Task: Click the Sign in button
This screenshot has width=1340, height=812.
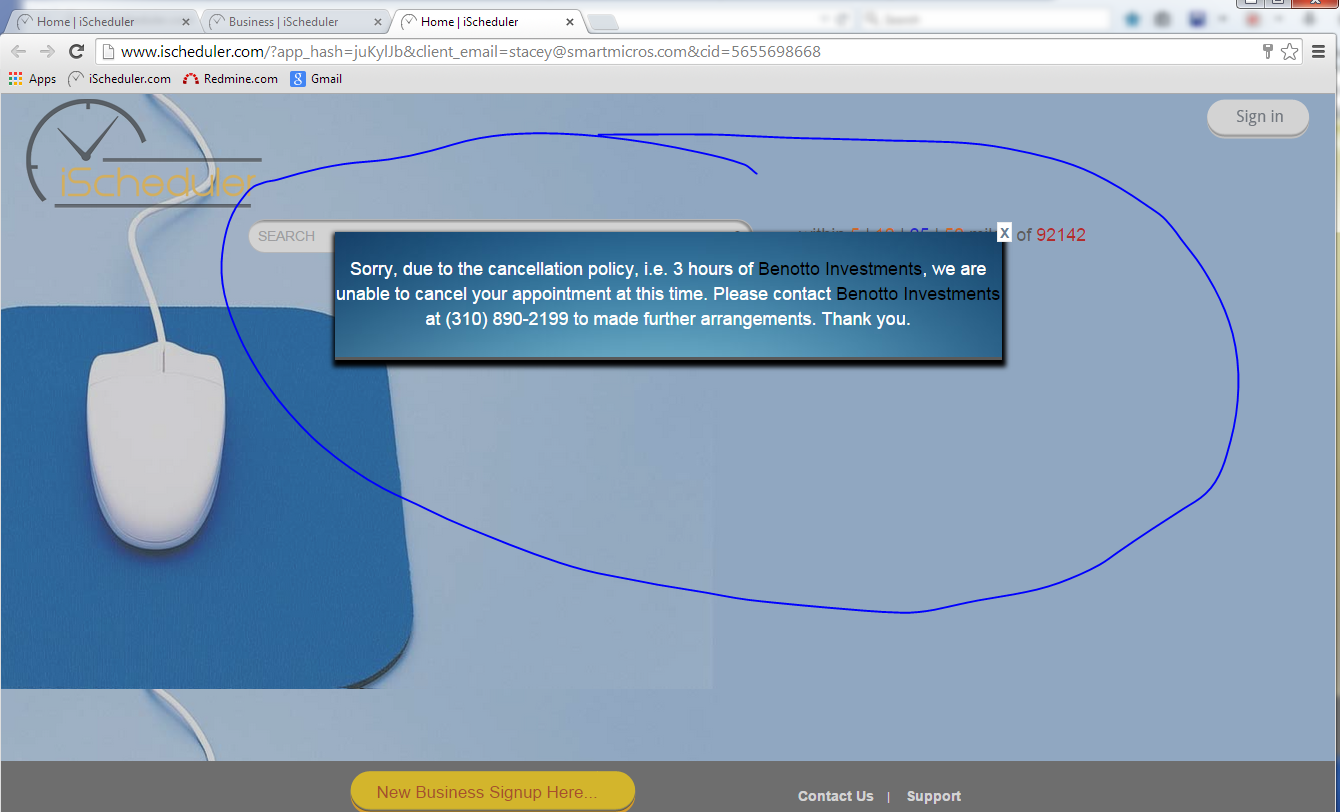Action: click(x=1259, y=117)
